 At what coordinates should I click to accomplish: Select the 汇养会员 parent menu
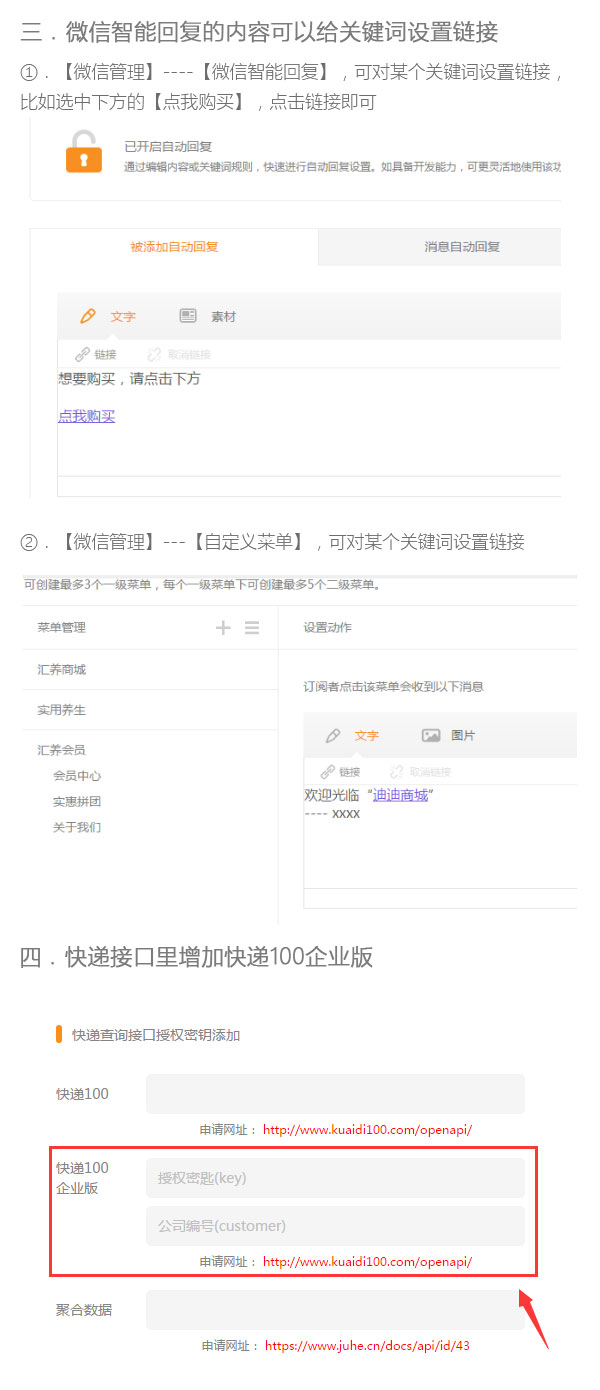pos(62,749)
